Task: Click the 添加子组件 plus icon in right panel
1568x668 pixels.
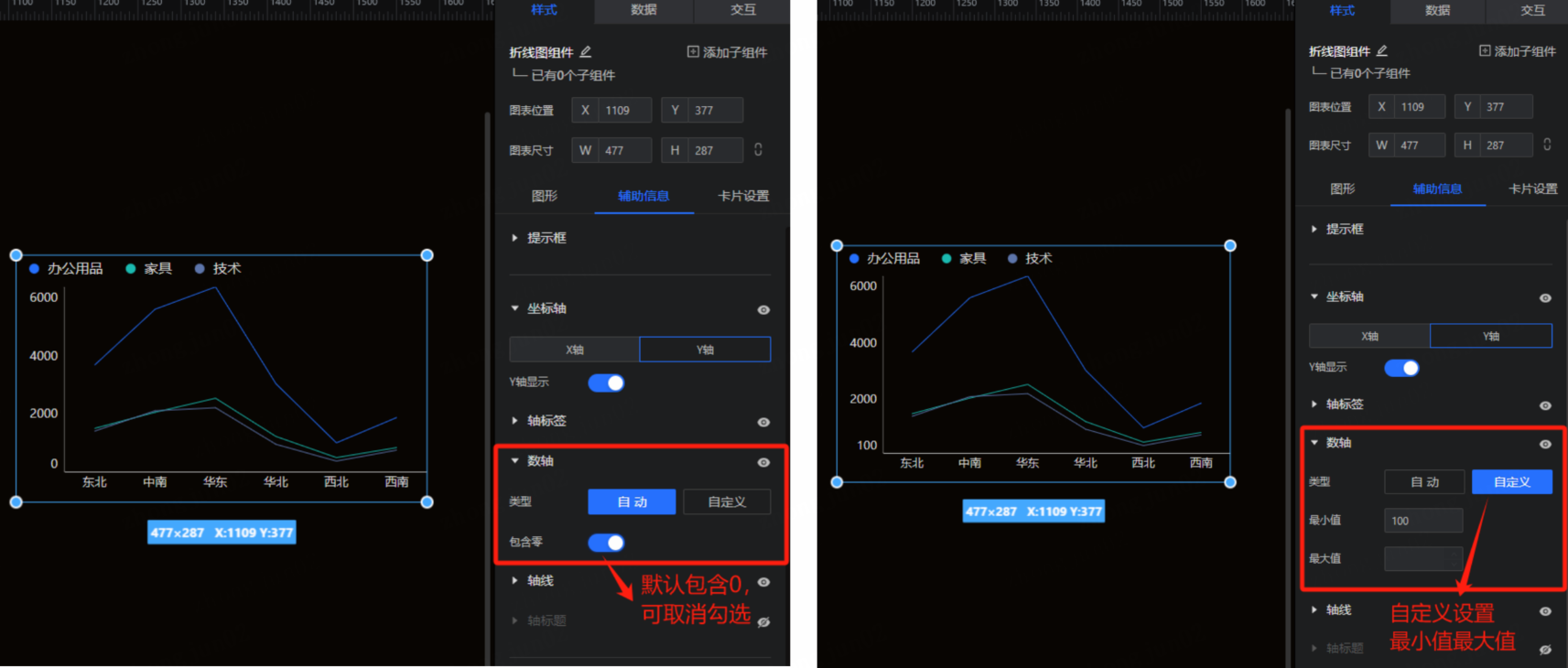Action: point(1485,51)
